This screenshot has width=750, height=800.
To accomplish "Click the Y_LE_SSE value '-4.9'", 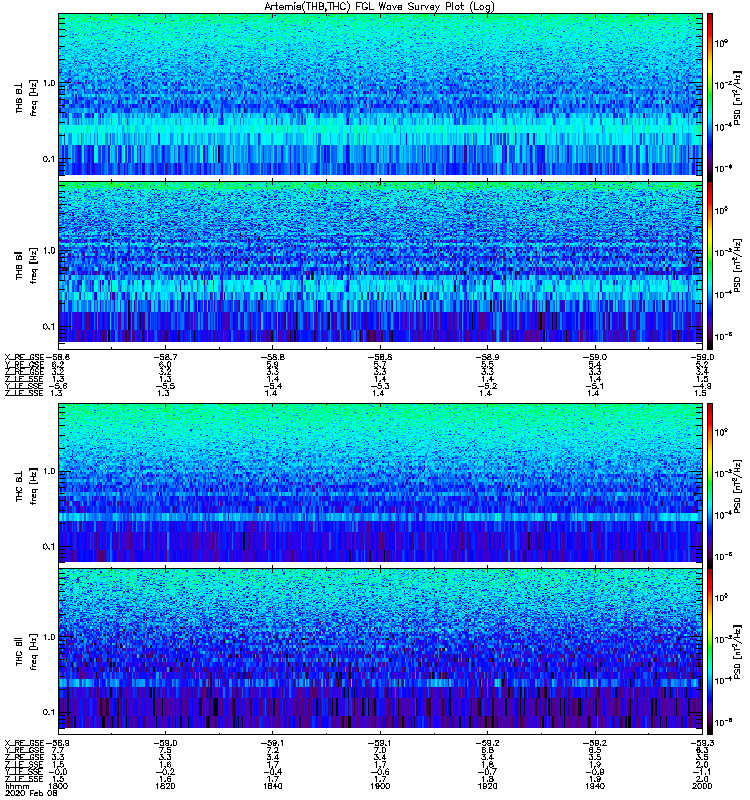I will pyautogui.click(x=702, y=386).
